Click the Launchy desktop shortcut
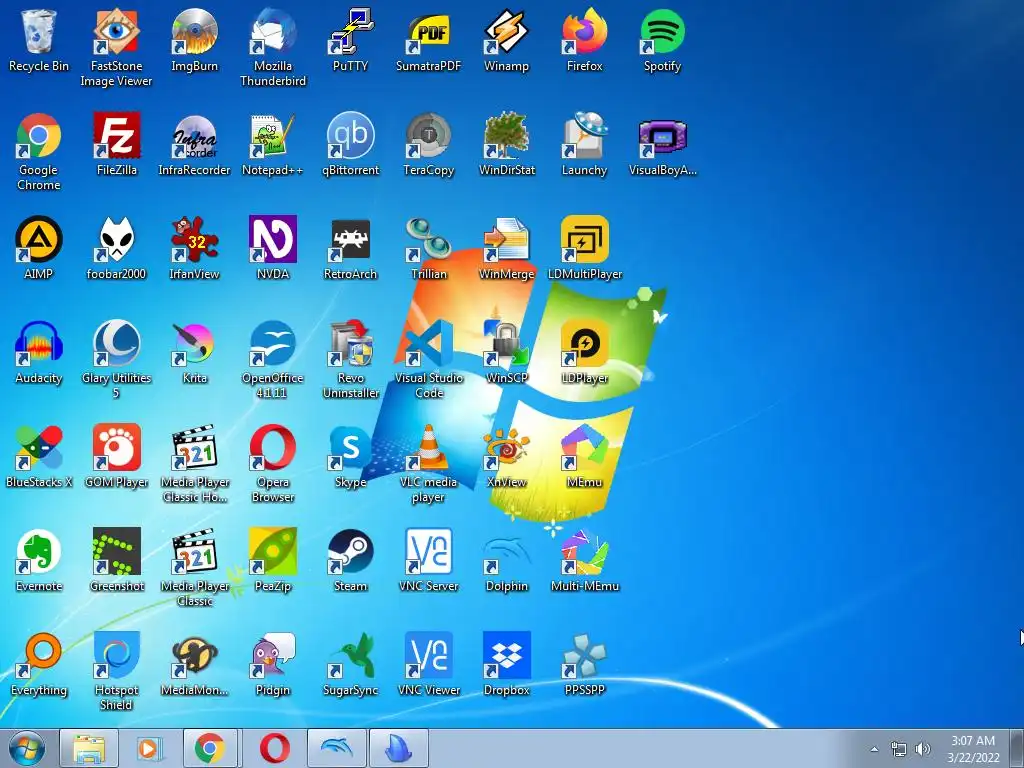Screen dimensions: 1024x768 (x=584, y=136)
